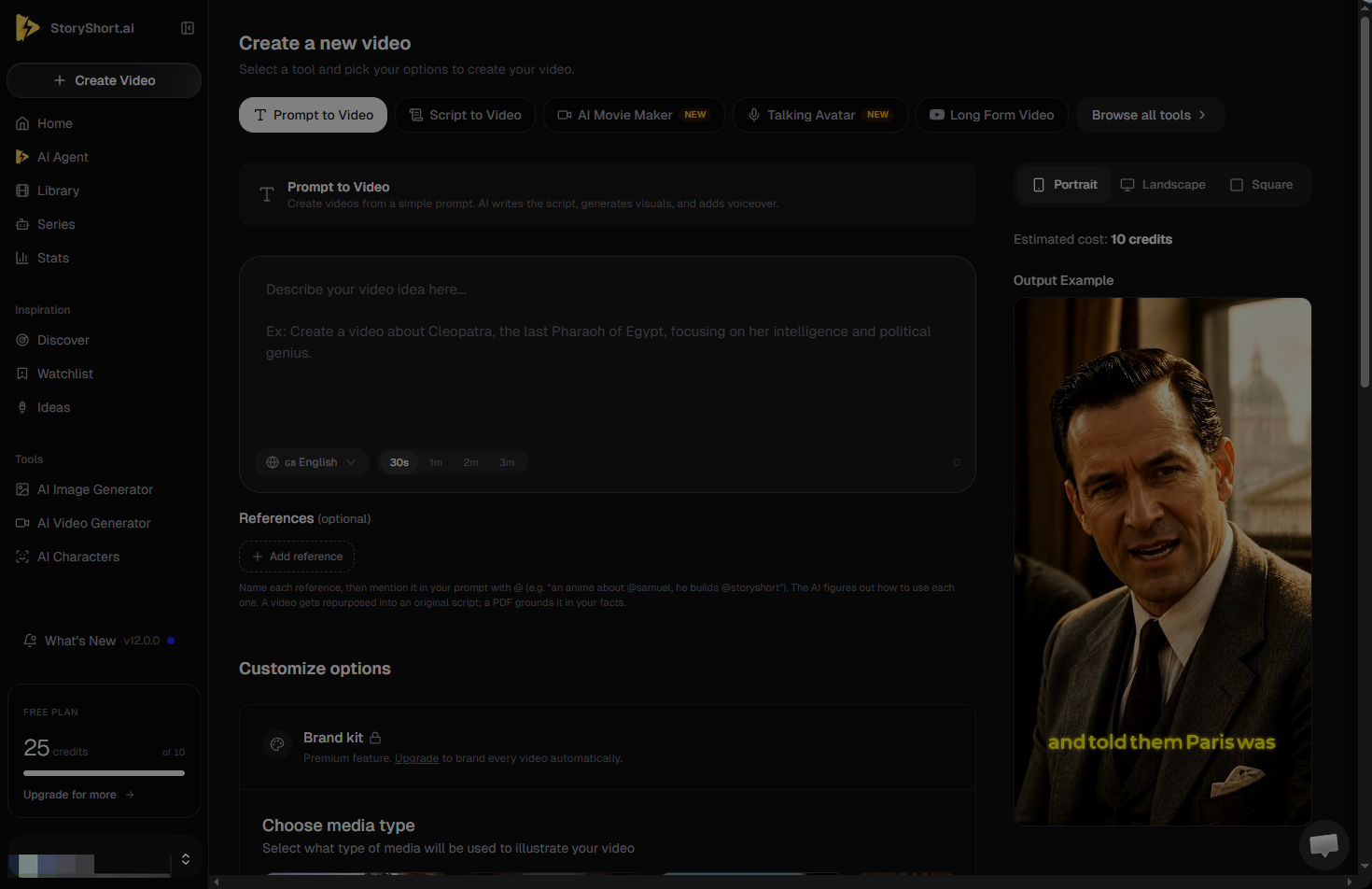Collapse the sidebar using the panel icon
The image size is (1372, 889).
(188, 28)
